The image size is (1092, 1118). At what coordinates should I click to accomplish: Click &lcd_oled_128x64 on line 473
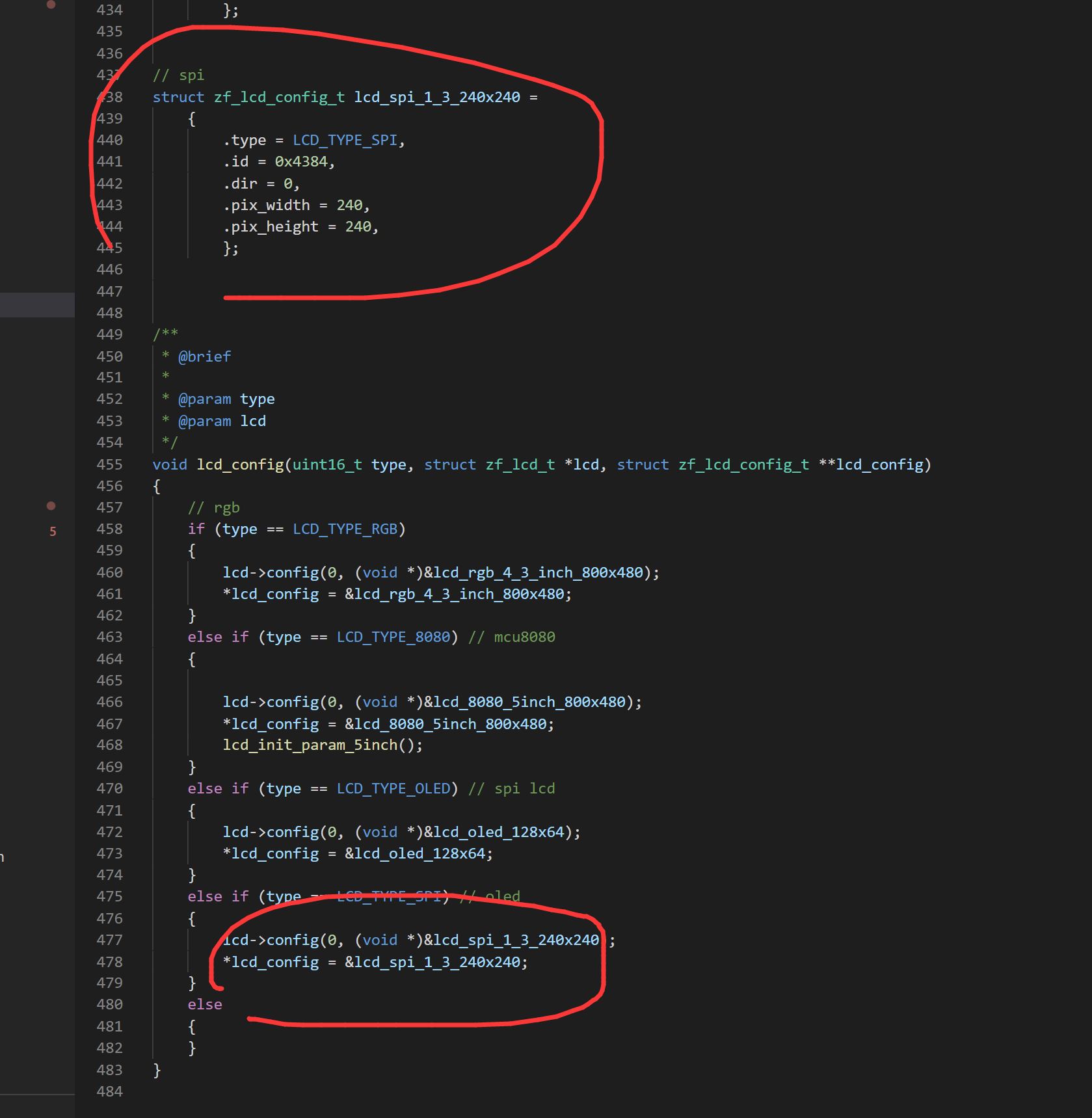coord(415,854)
